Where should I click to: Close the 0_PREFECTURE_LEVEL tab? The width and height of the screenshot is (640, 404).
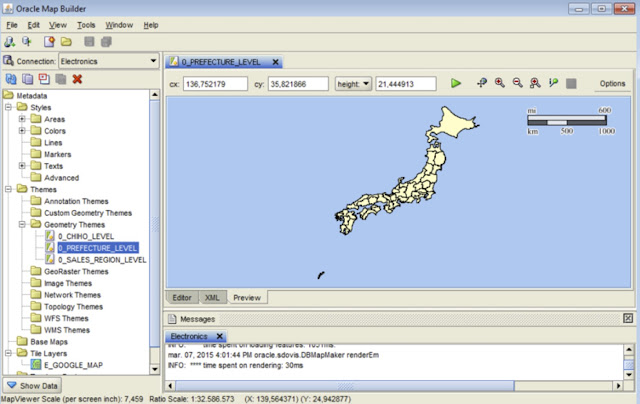[276, 62]
